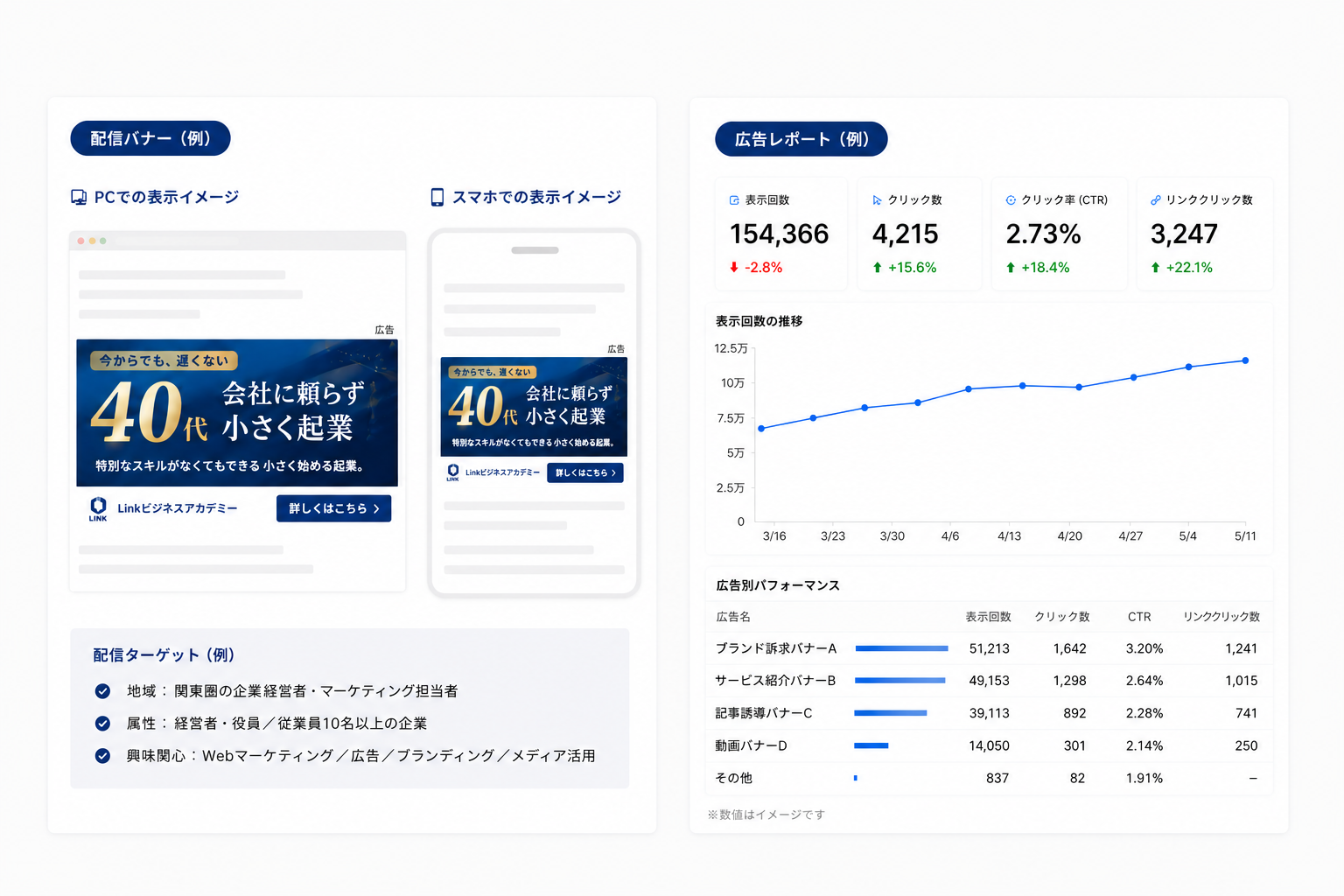
Task: Click the 記事誘導バナーC row name
Action: pos(764,713)
